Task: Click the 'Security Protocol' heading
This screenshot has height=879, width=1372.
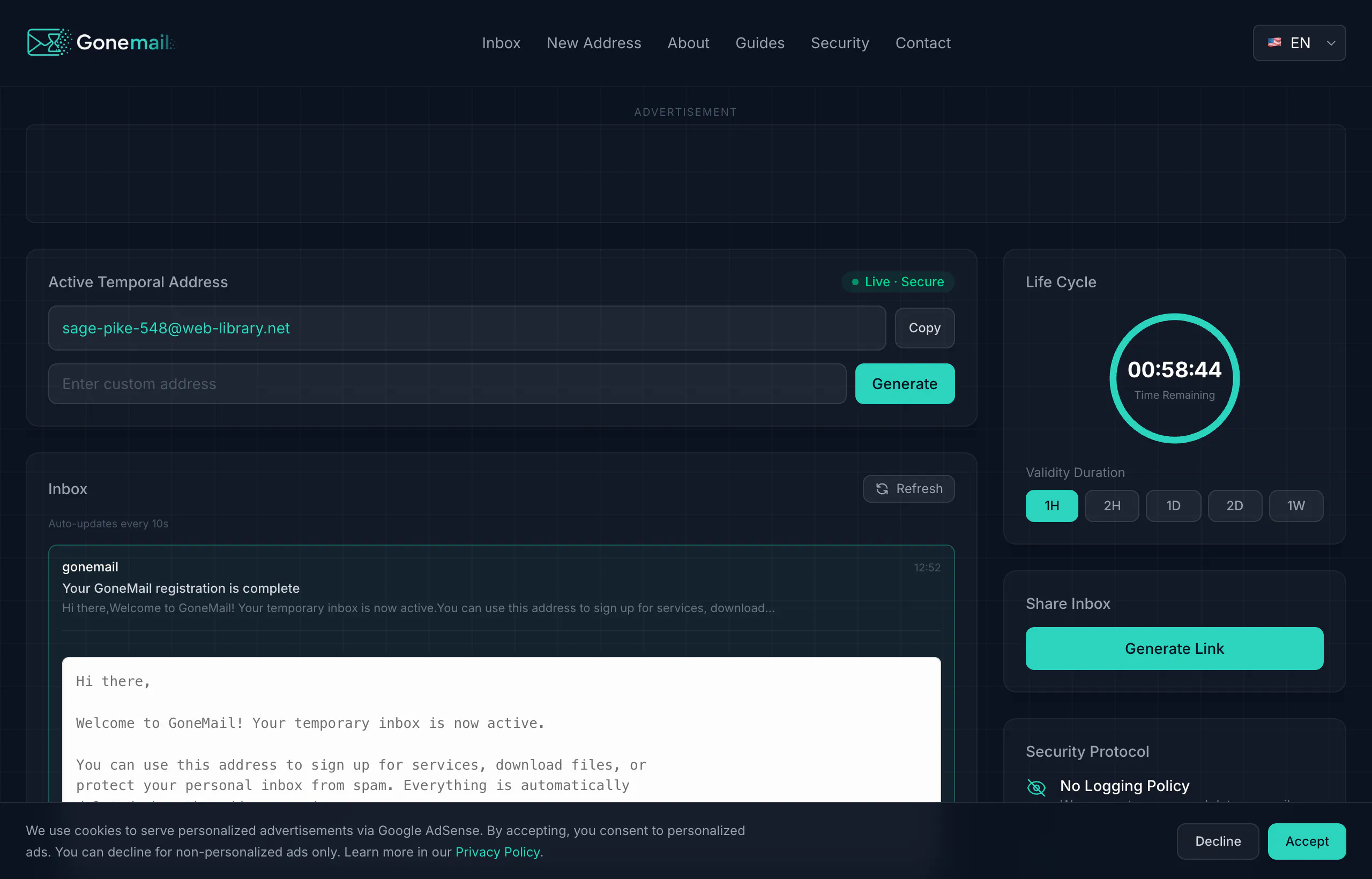Action: [1087, 752]
